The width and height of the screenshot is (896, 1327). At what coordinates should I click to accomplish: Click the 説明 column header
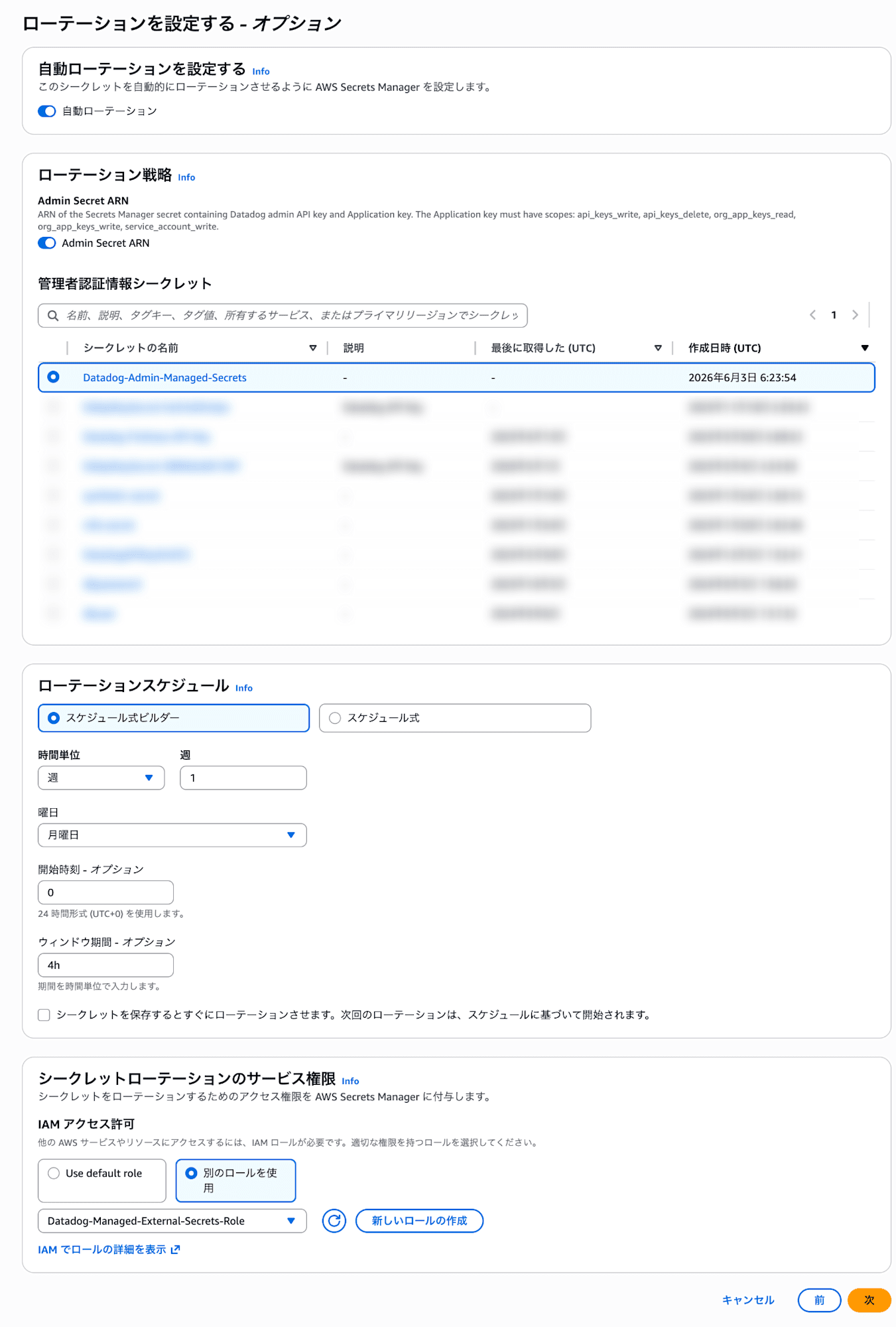click(353, 348)
